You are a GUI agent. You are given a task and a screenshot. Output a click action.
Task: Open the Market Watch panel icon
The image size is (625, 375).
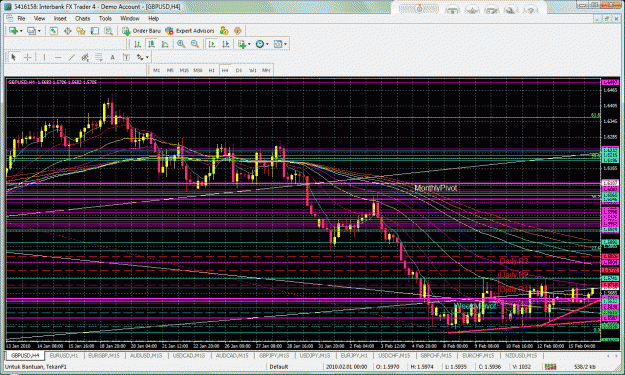point(53,31)
